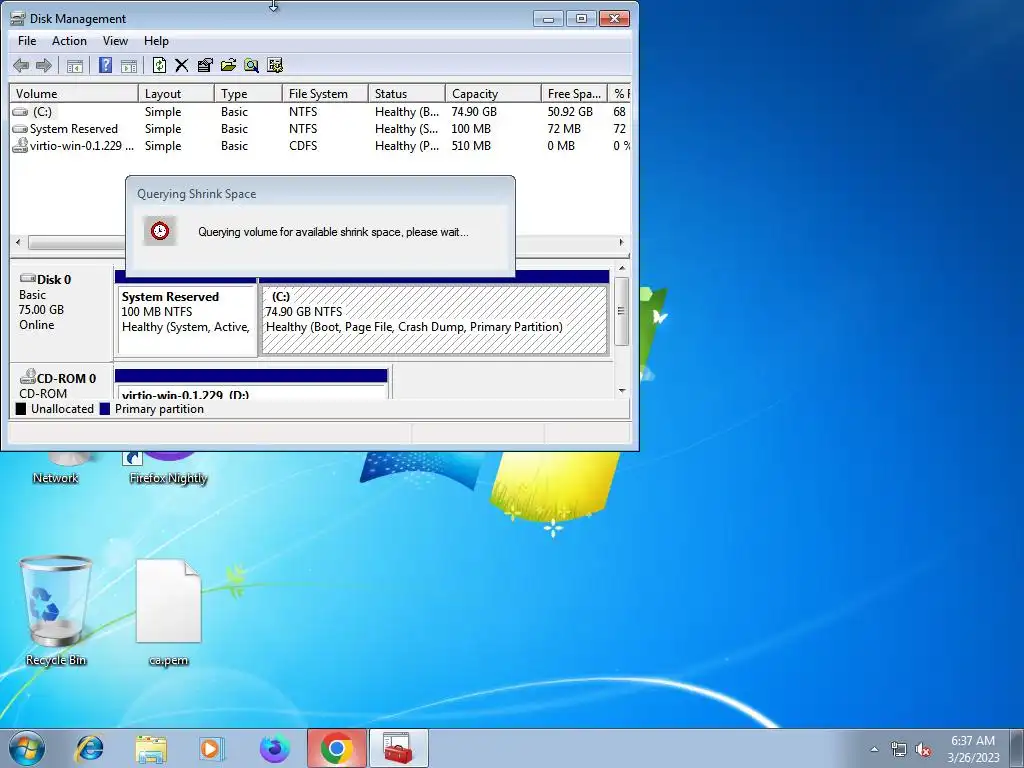The height and width of the screenshot is (768, 1024).
Task: Click the taskbar clock 6:37 AM
Action: [x=973, y=749]
